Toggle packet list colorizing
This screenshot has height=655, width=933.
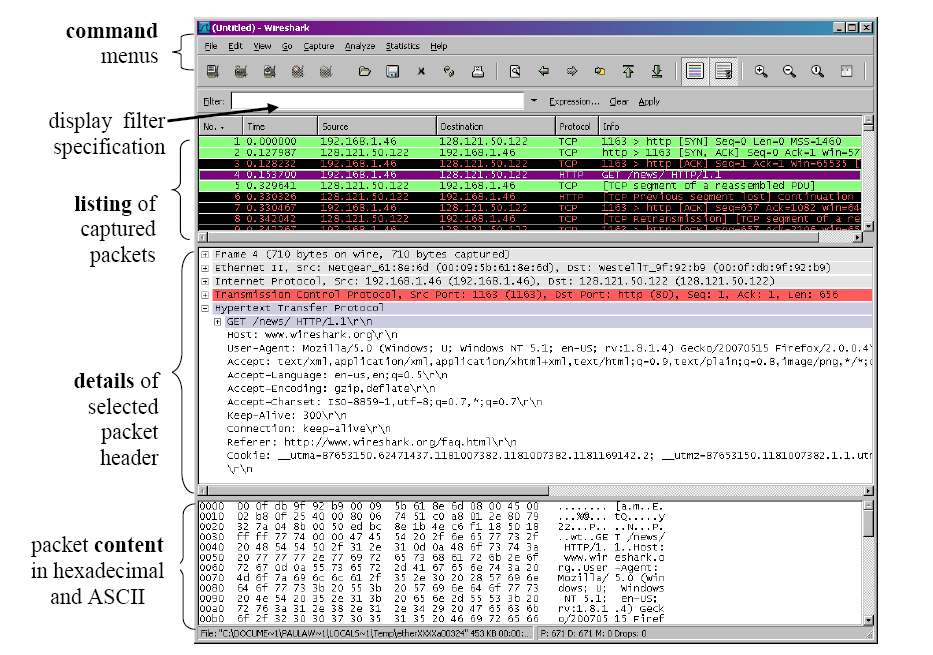[694, 71]
